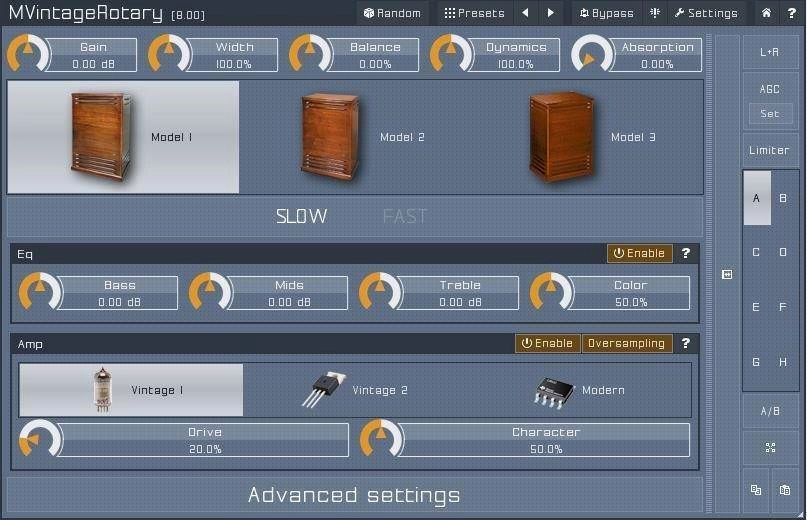Select preset slot C

pyautogui.click(x=757, y=252)
